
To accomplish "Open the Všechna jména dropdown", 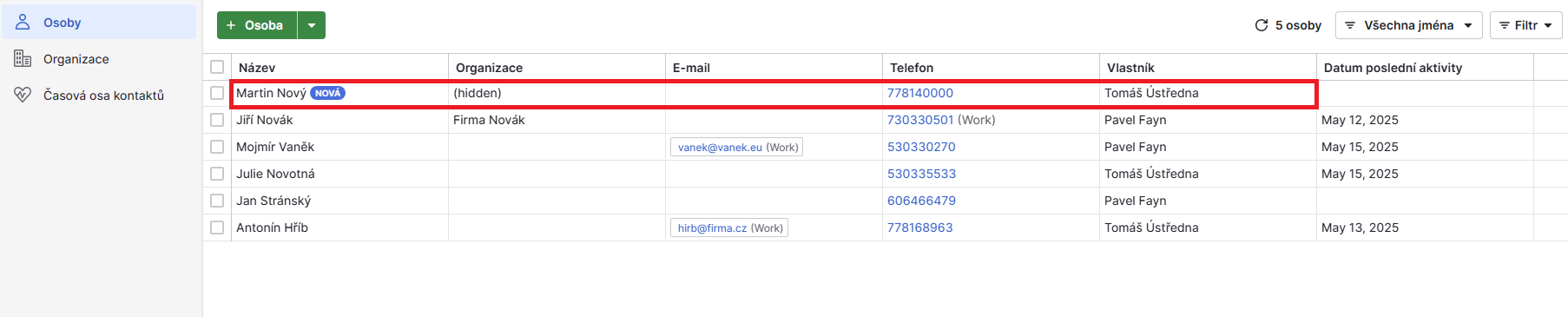I will pyautogui.click(x=1408, y=25).
